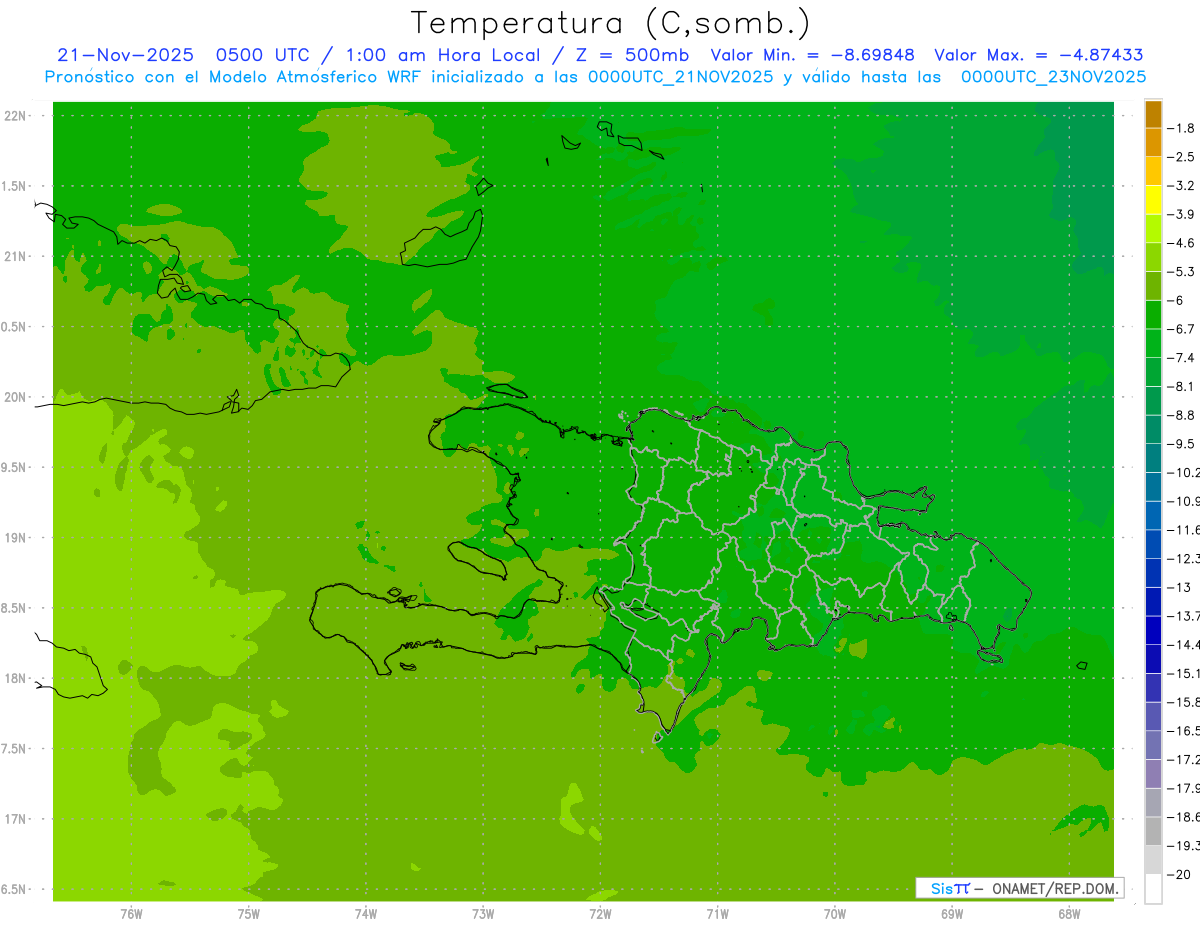Pick the orange swatch between -1.8 and -2.5
The image size is (1200, 927).
(1153, 142)
